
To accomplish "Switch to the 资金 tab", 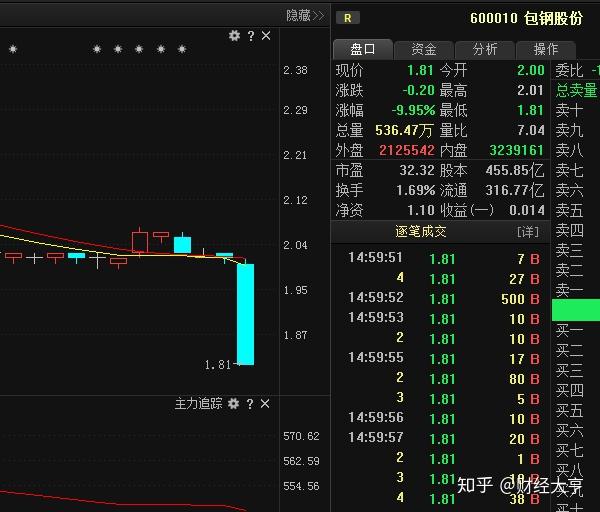I will 424,49.
